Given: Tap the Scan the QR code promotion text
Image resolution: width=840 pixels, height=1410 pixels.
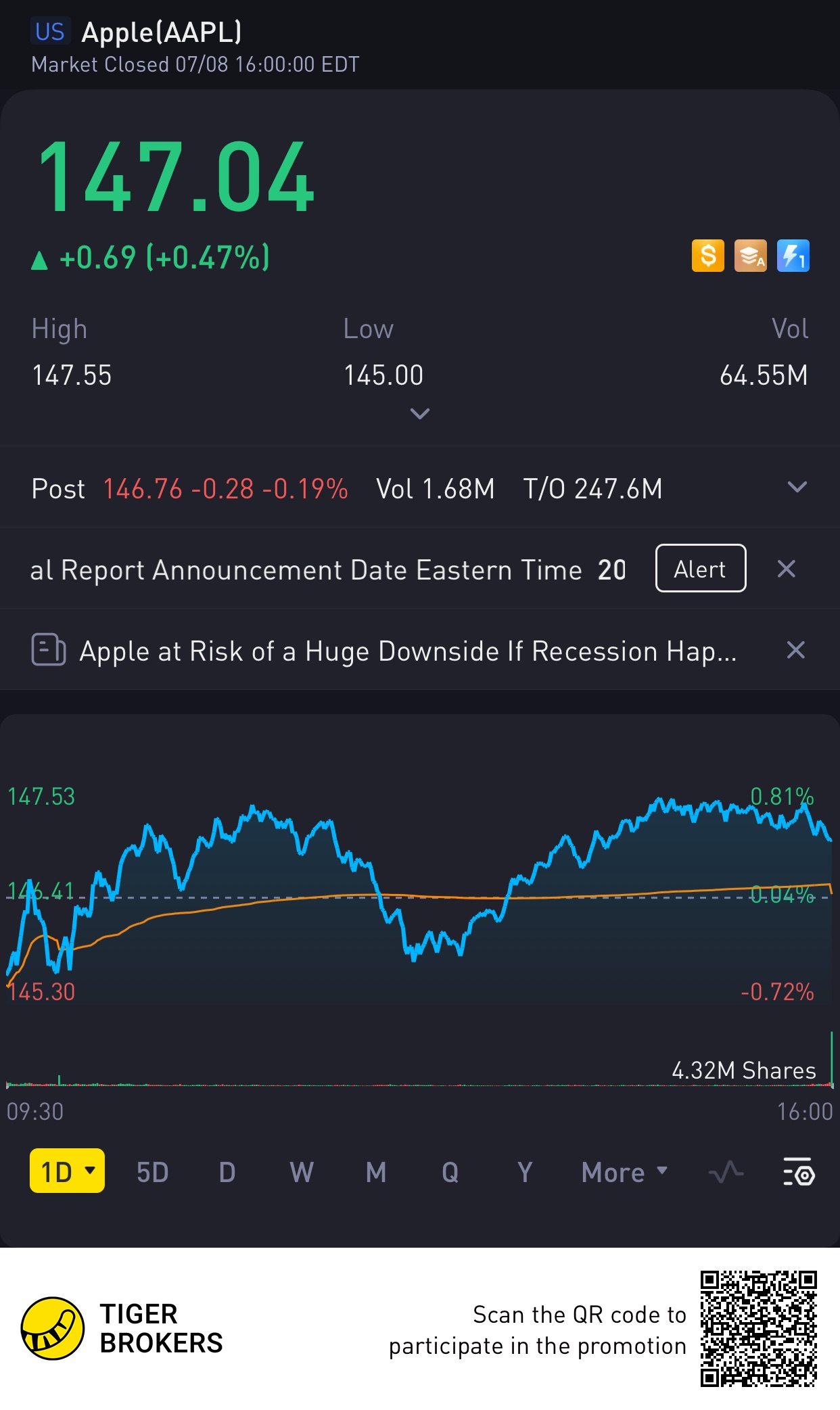Looking at the screenshot, I should [538, 1330].
